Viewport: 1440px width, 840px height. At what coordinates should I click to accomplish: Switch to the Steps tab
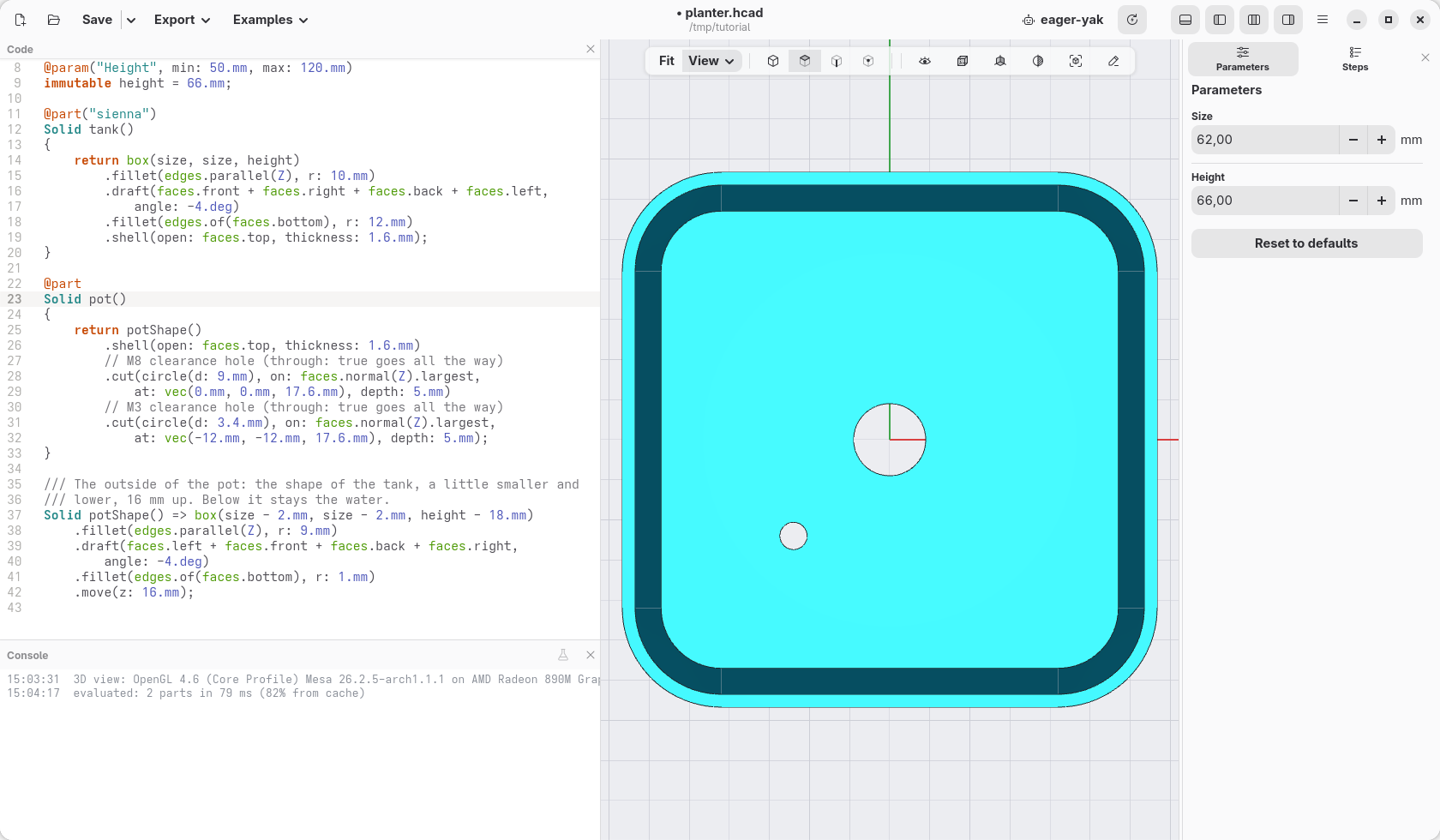(x=1355, y=59)
